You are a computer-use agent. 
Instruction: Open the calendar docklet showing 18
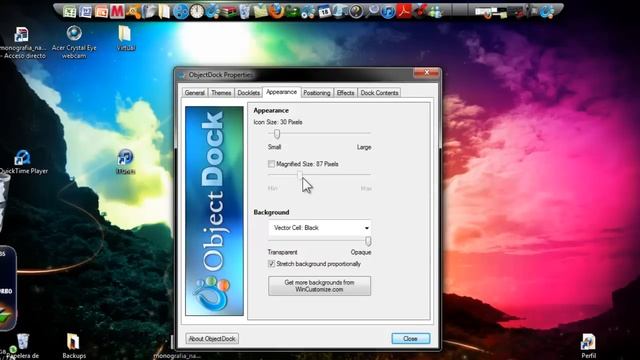click(324, 11)
